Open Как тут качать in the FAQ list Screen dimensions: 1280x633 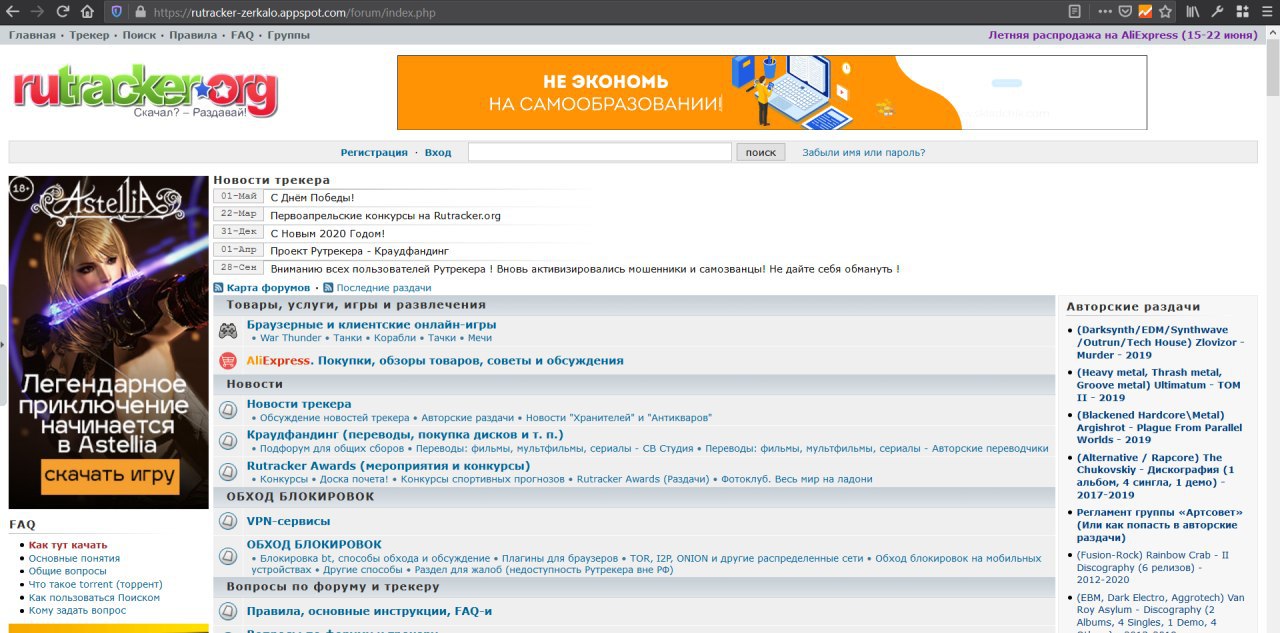coord(68,545)
